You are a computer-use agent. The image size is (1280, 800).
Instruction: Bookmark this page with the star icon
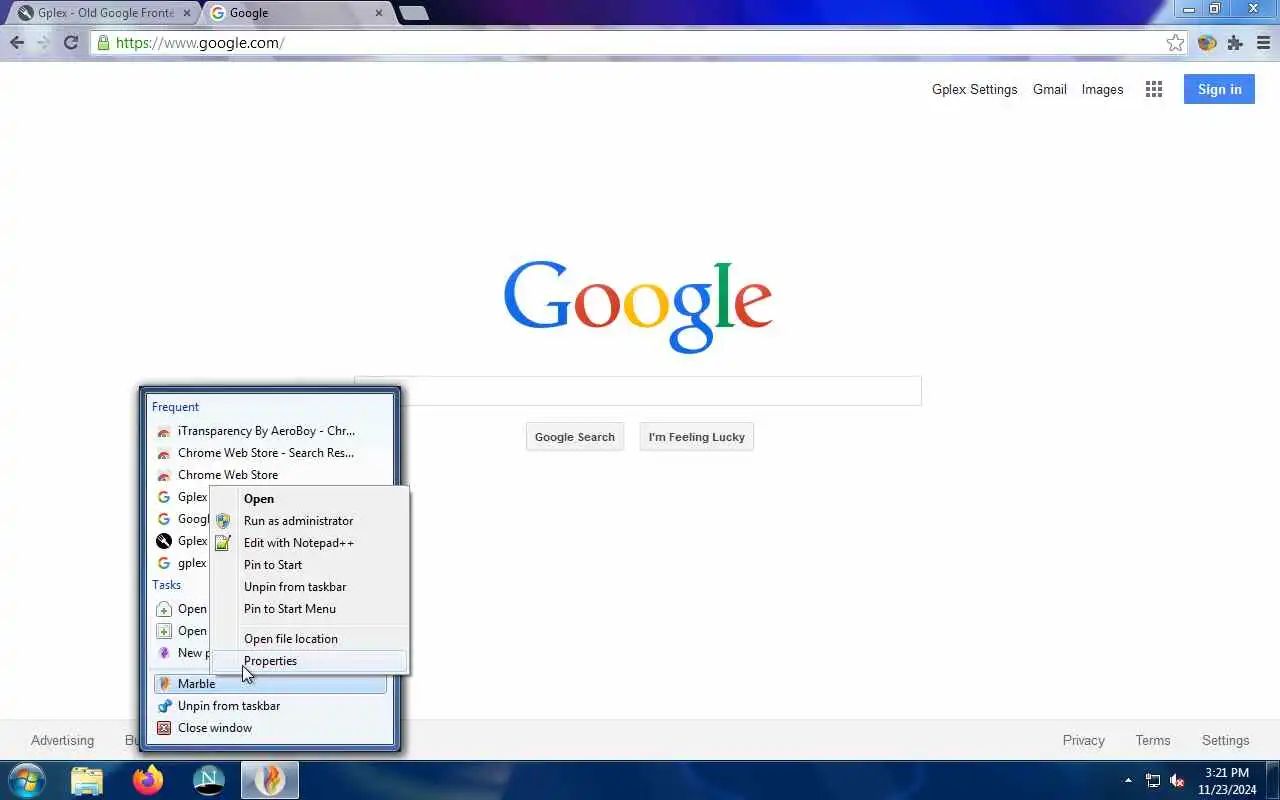1175,43
